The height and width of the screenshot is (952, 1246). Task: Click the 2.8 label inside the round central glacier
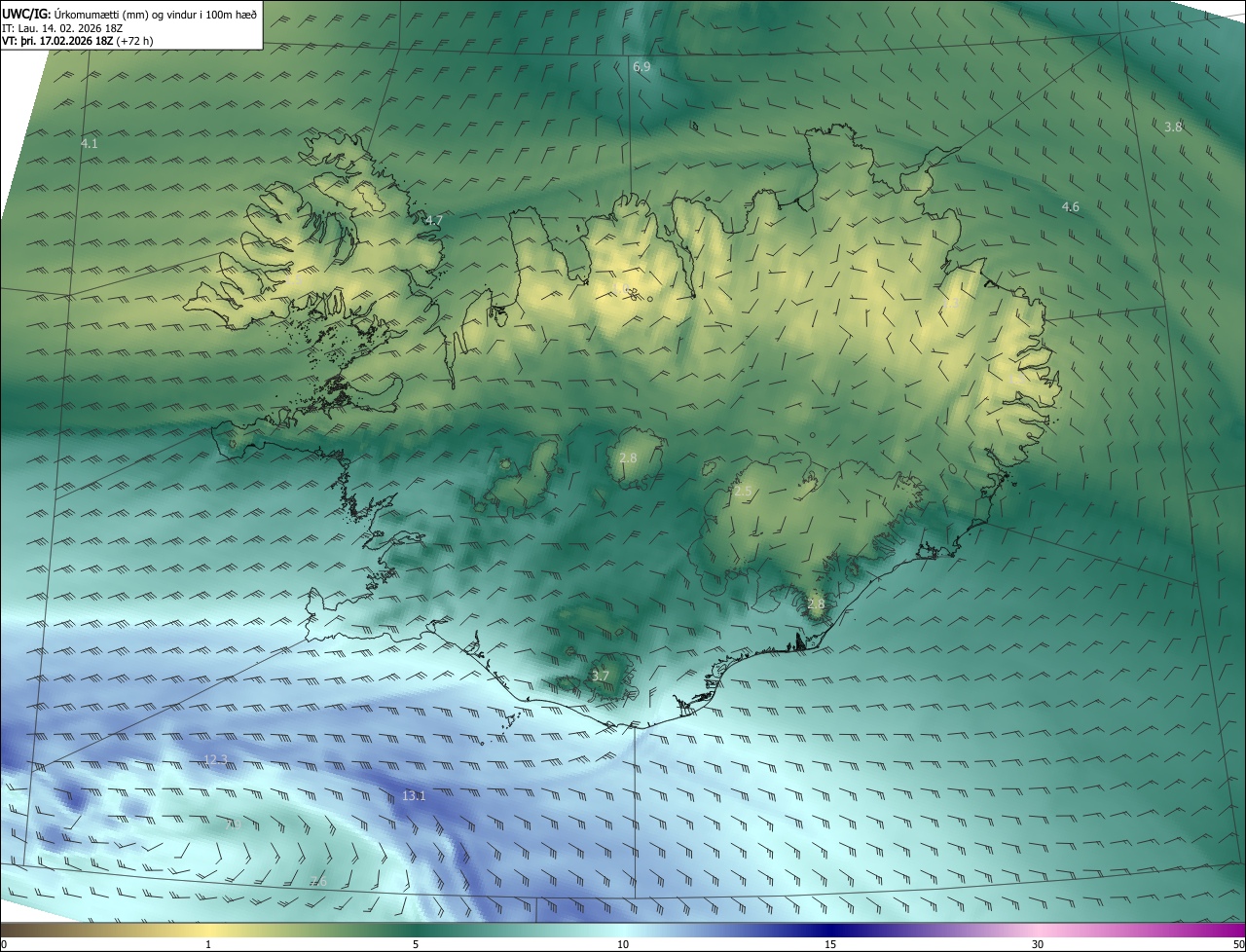pos(628,458)
